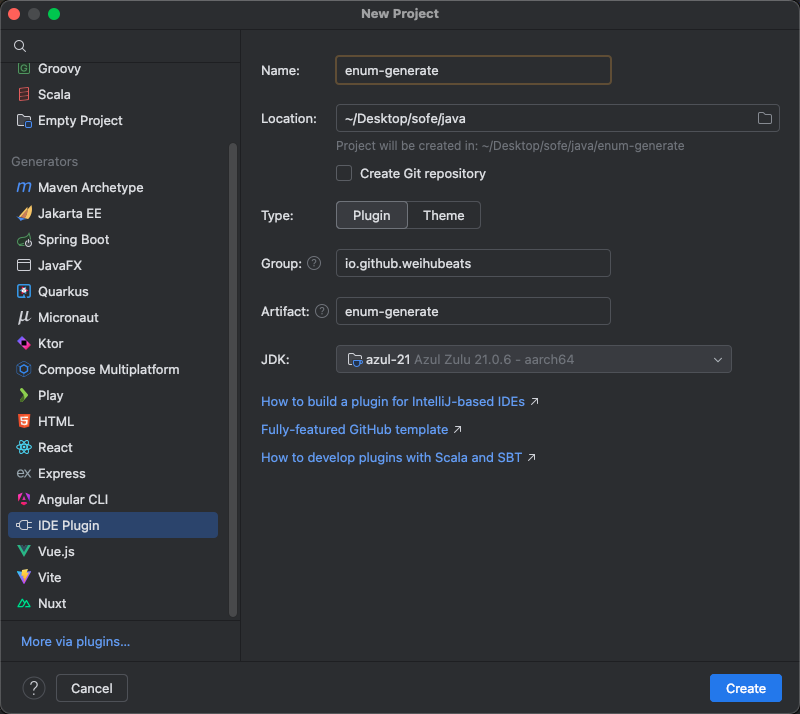Switch project type to Theme

pyautogui.click(x=443, y=215)
